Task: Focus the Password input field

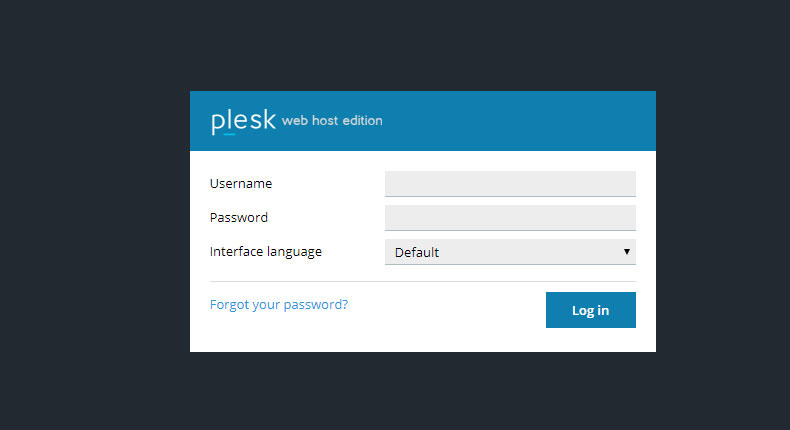Action: [x=510, y=218]
